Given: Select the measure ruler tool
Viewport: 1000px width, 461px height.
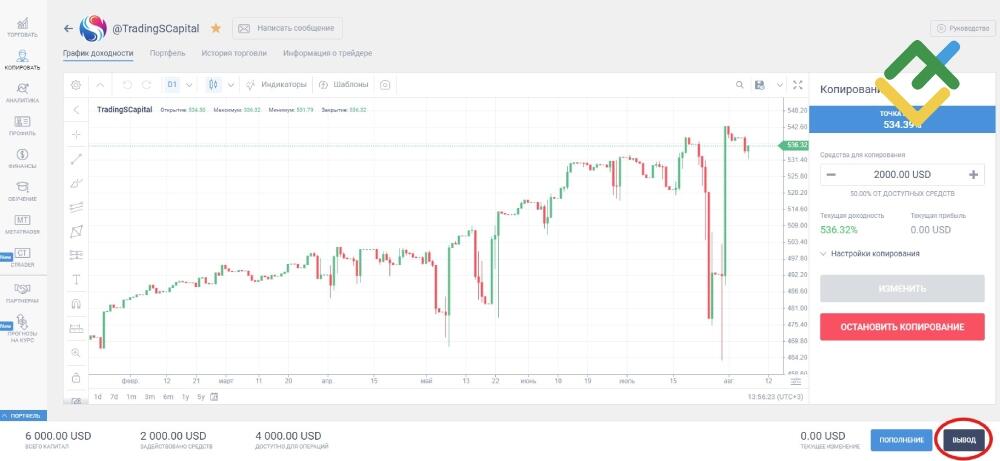Looking at the screenshot, I should tap(76, 328).
